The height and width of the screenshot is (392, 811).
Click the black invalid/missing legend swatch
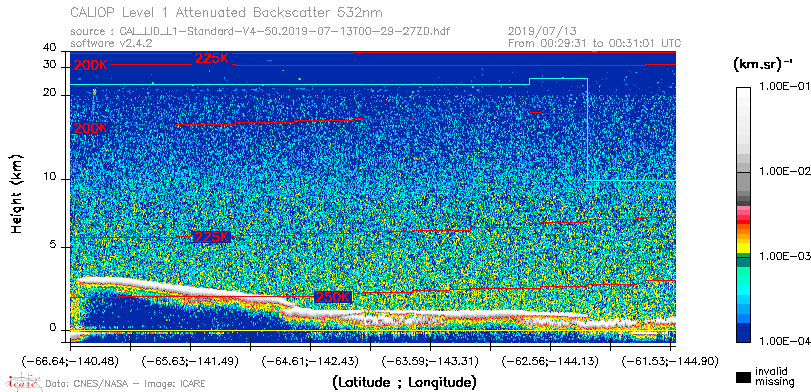click(x=744, y=378)
